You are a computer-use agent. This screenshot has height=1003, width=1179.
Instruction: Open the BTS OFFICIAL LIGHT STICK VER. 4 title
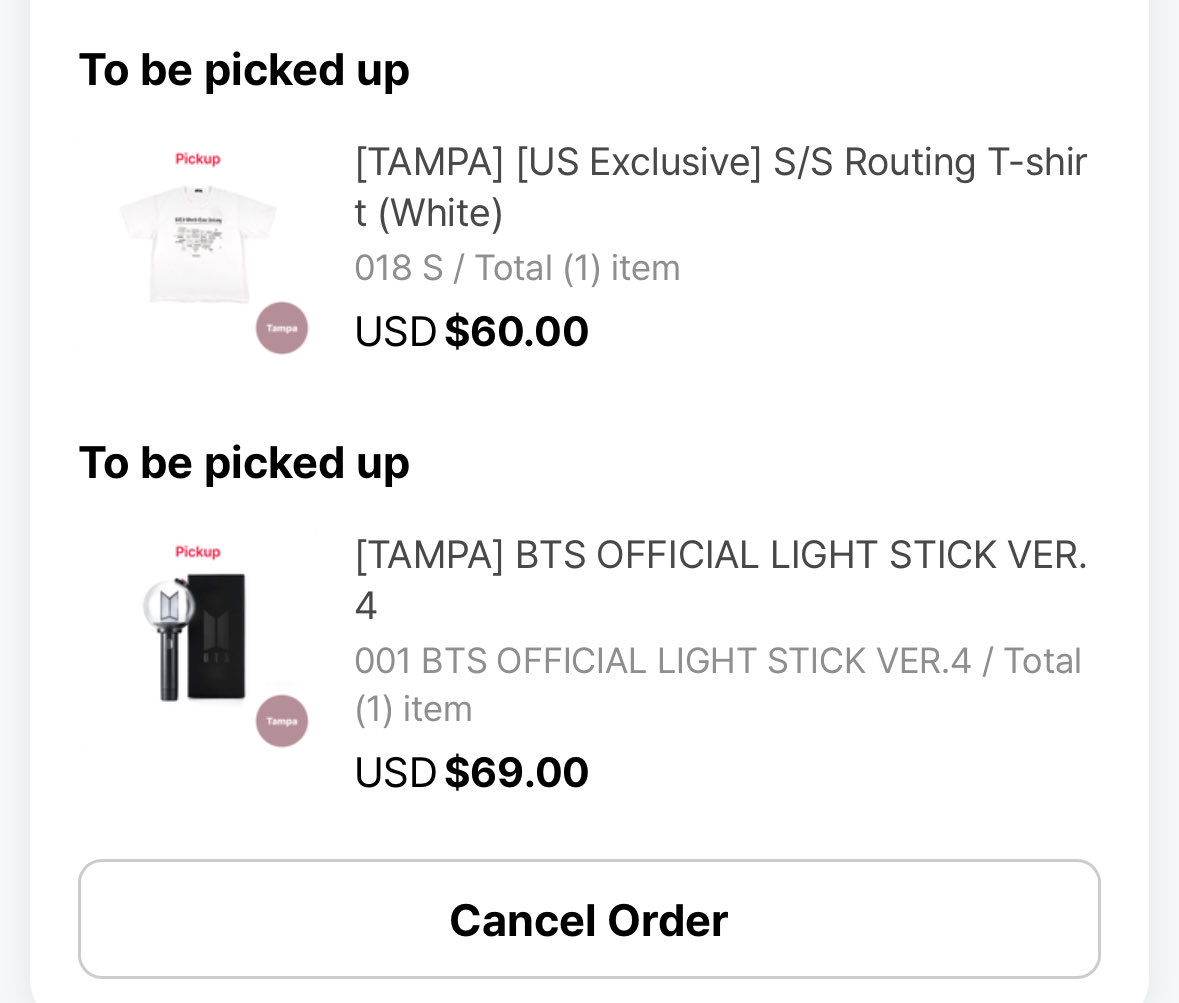coord(720,580)
